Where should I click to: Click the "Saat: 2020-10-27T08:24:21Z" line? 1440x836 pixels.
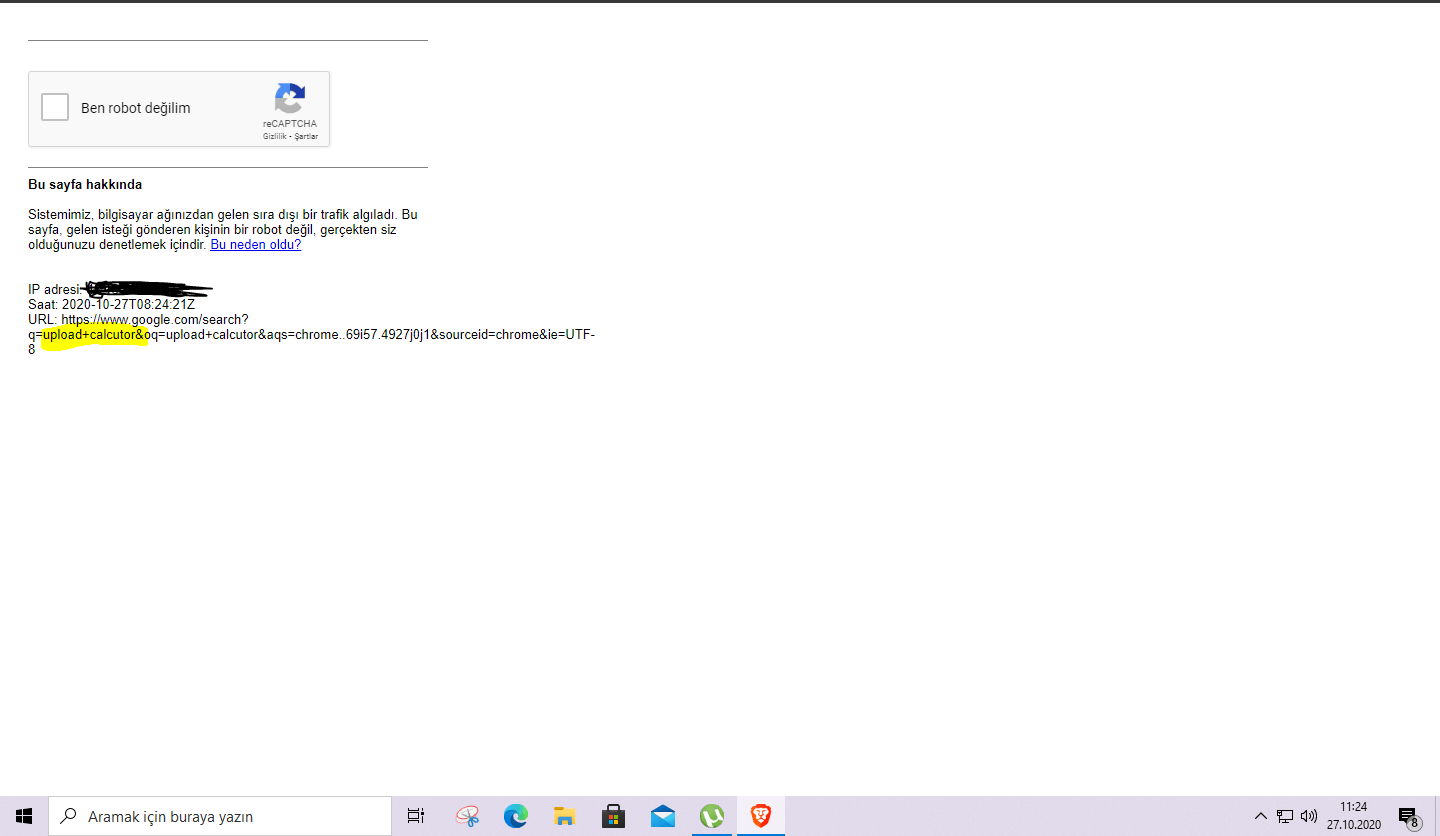[111, 304]
